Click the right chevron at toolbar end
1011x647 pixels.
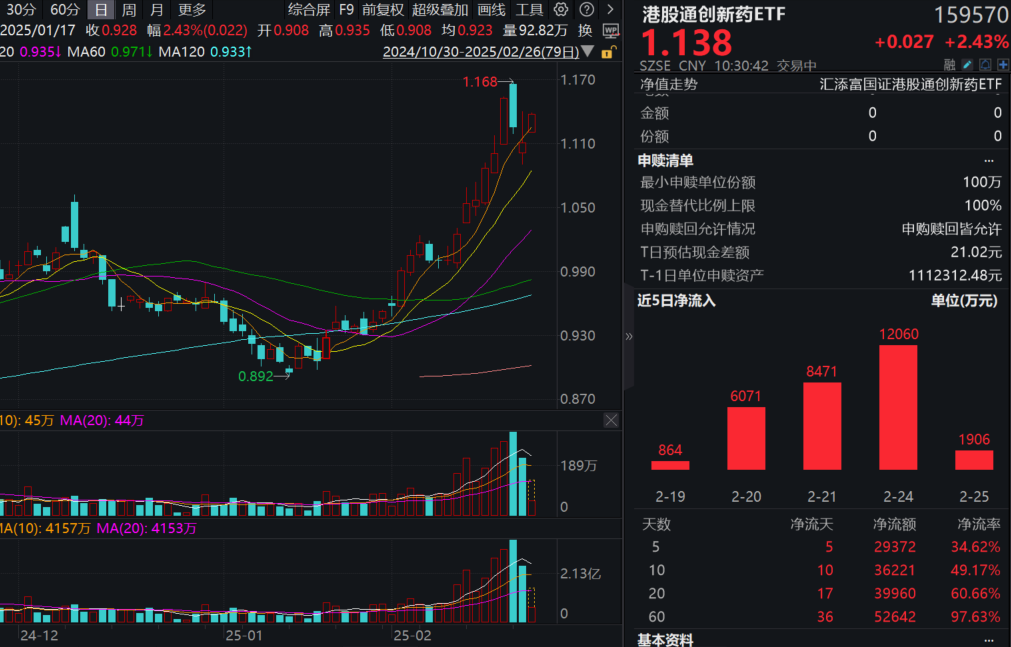point(608,9)
